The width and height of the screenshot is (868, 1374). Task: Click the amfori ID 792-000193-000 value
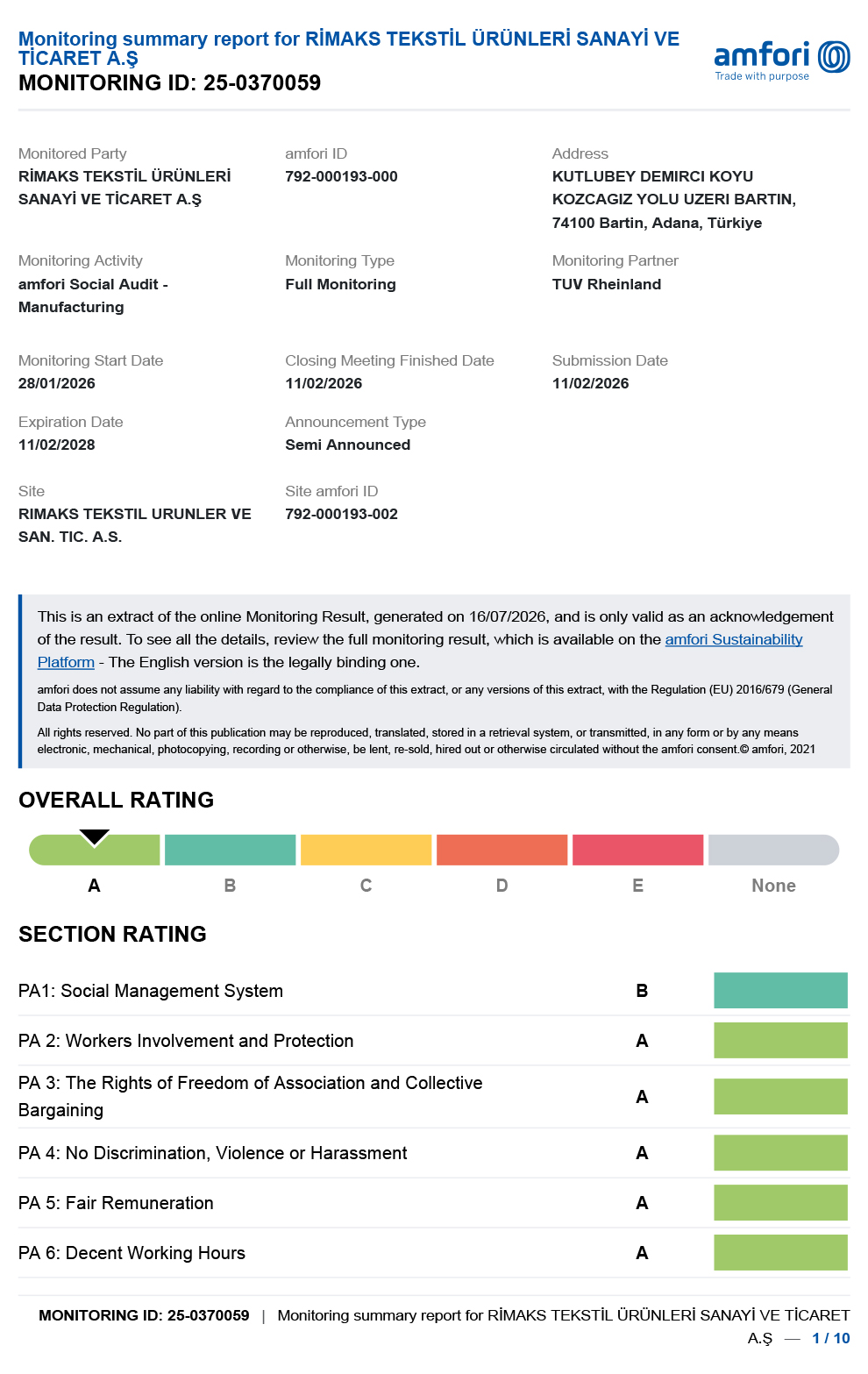tap(341, 176)
